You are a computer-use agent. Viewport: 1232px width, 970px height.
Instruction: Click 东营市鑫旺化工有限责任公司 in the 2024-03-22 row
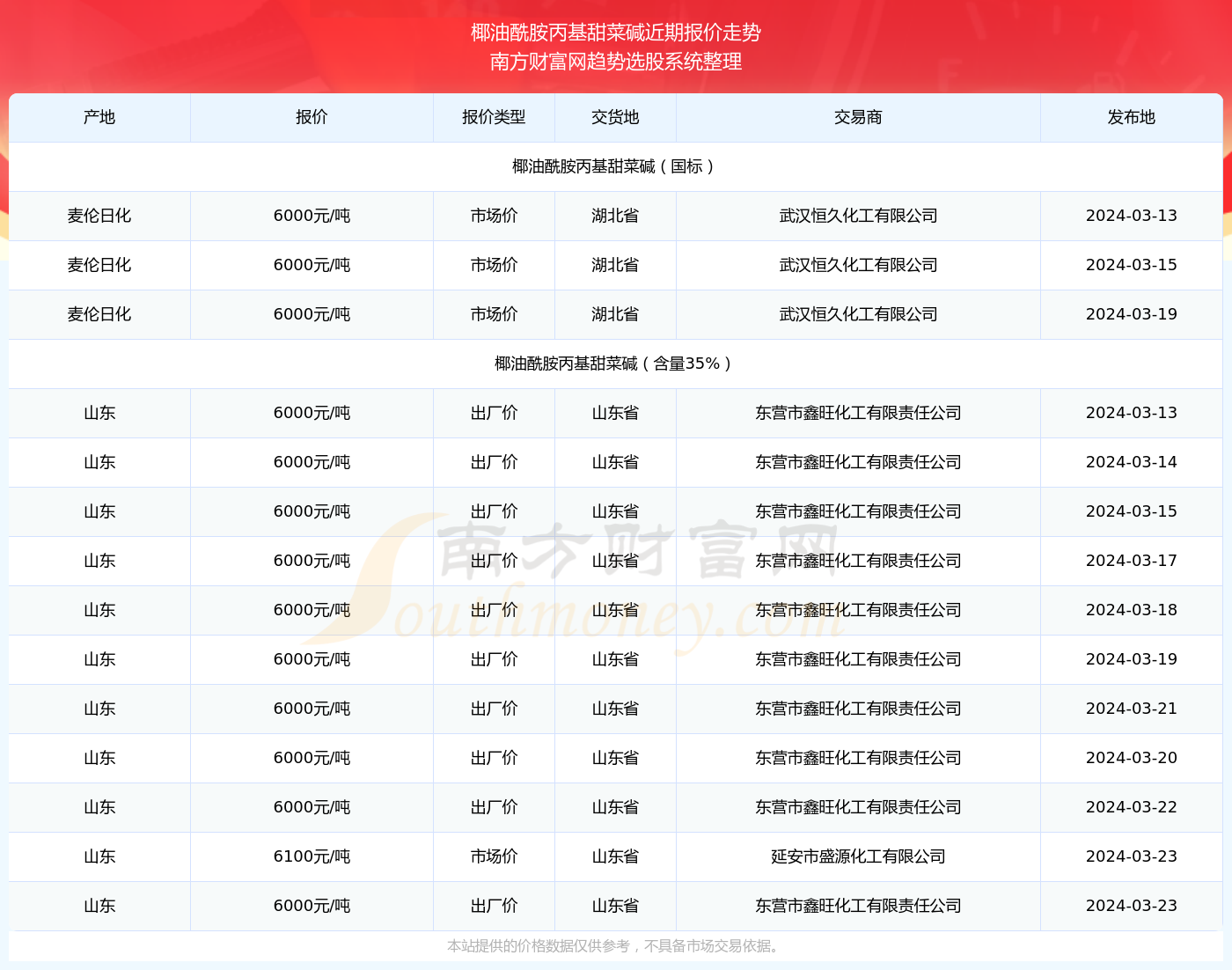[x=858, y=807]
